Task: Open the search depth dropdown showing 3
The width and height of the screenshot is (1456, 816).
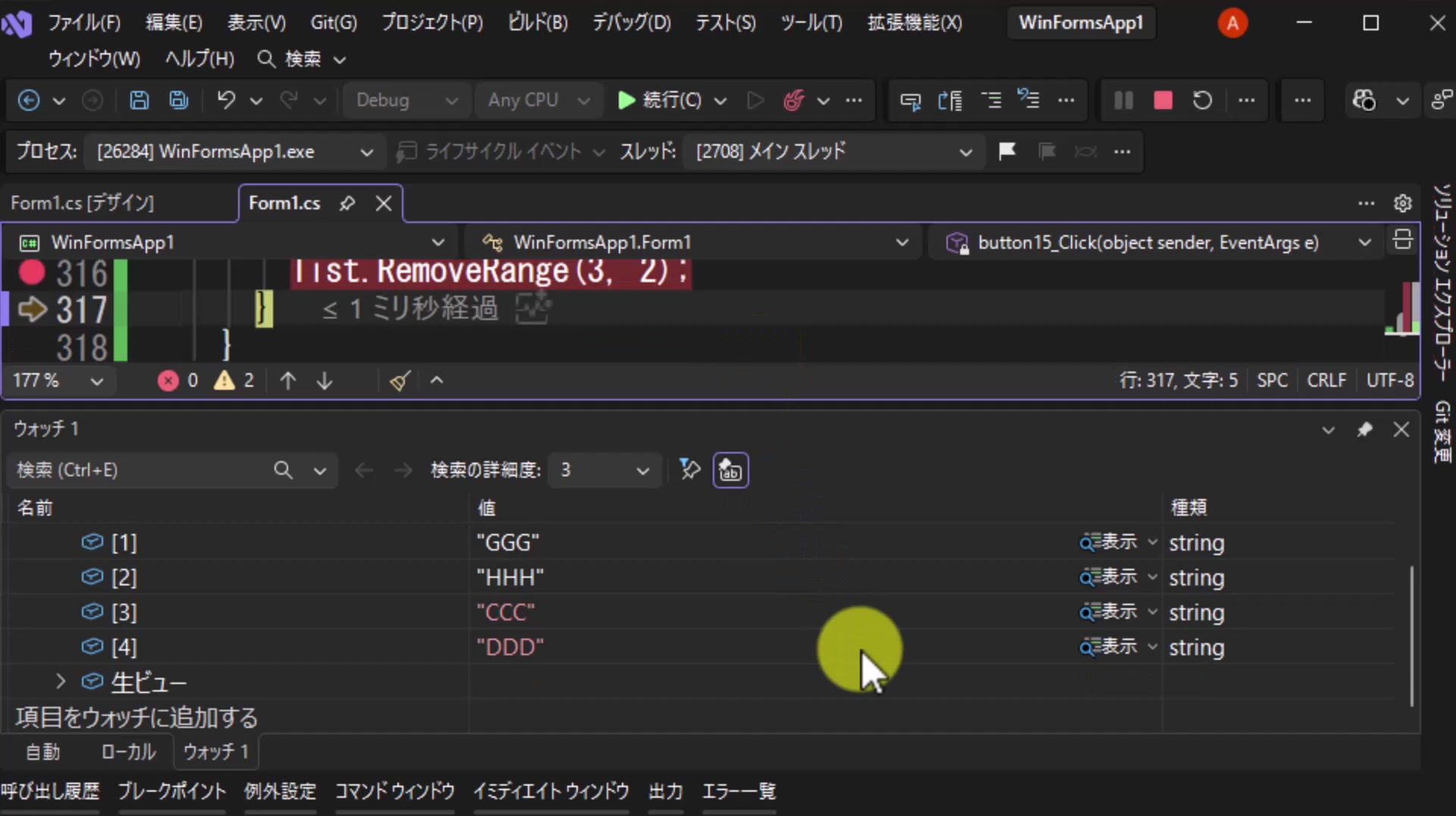Action: pos(605,470)
